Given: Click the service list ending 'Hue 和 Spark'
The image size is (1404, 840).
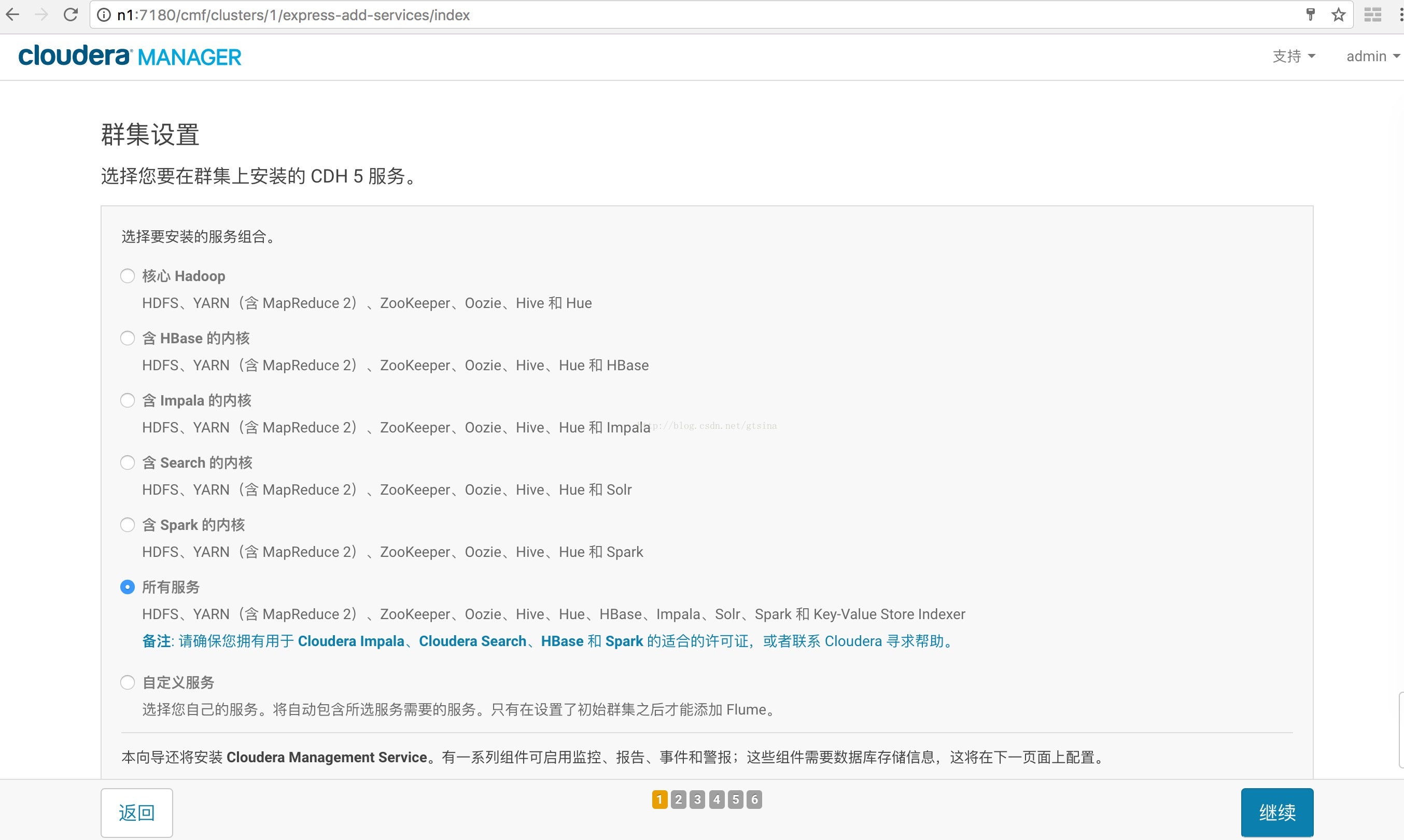Looking at the screenshot, I should pos(392,552).
